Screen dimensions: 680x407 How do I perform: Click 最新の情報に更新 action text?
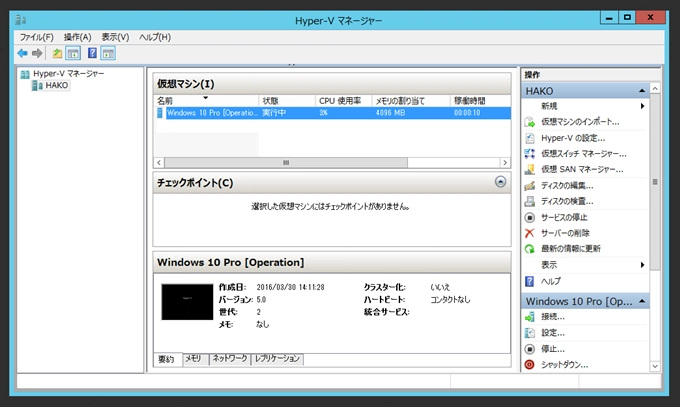tap(571, 249)
